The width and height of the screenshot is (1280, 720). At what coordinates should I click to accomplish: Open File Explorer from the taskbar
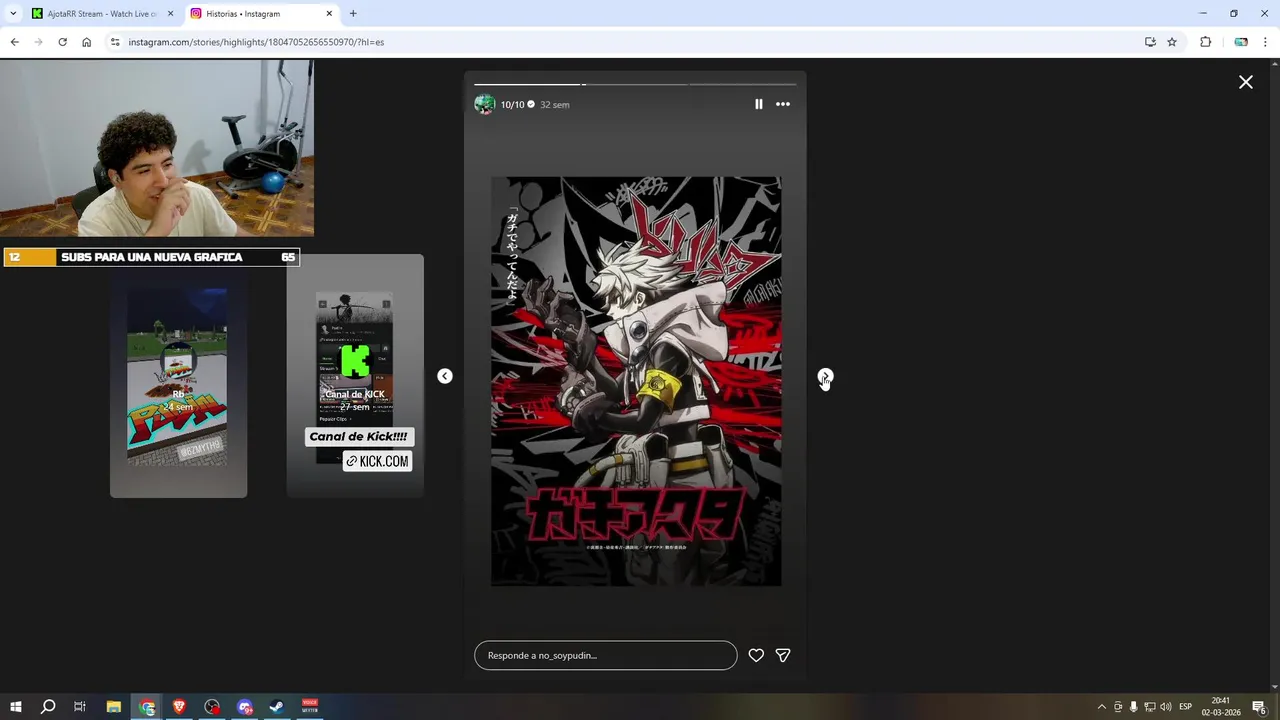click(114, 707)
